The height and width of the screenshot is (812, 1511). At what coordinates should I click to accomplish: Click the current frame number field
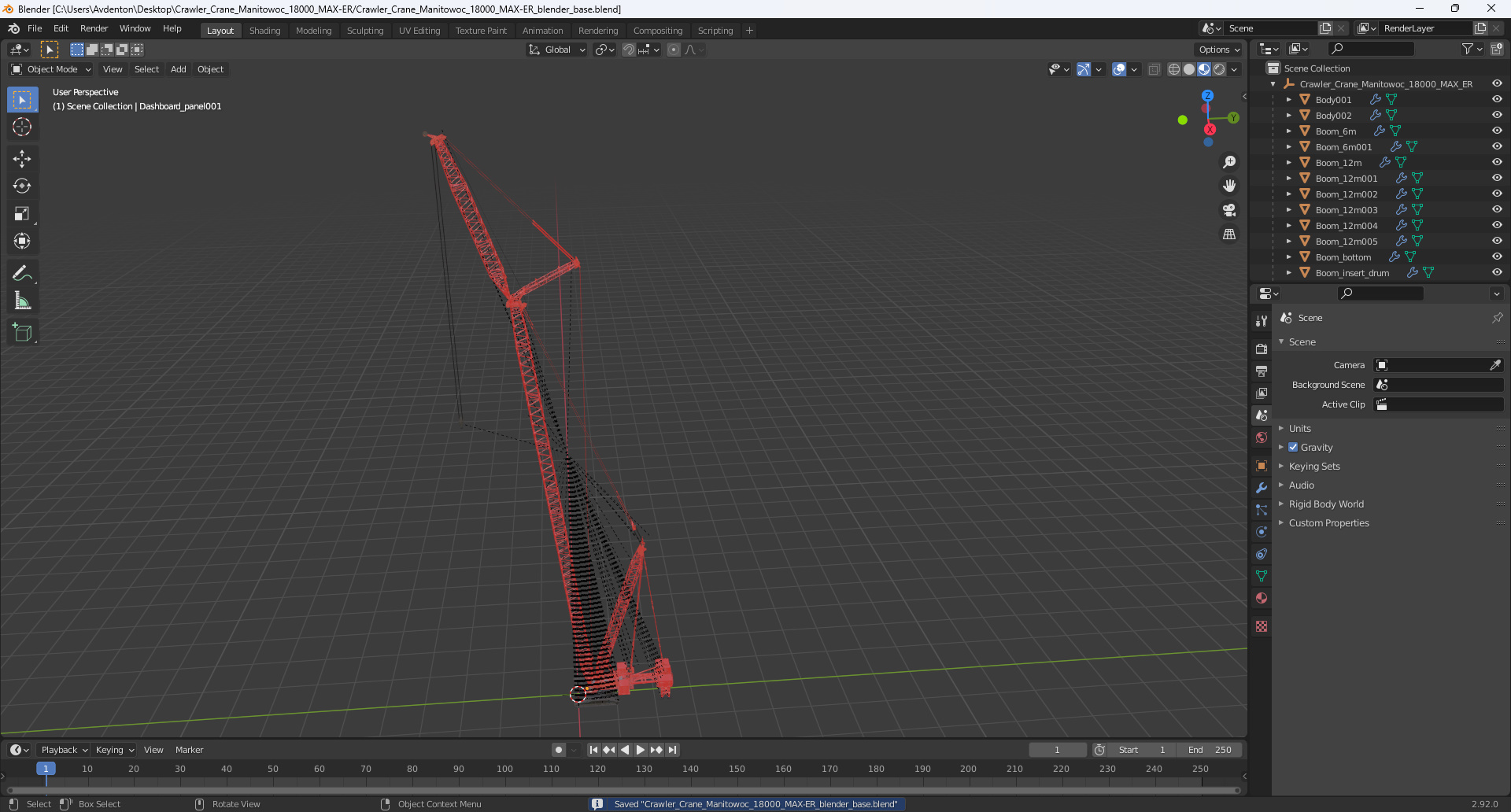pyautogui.click(x=1058, y=750)
